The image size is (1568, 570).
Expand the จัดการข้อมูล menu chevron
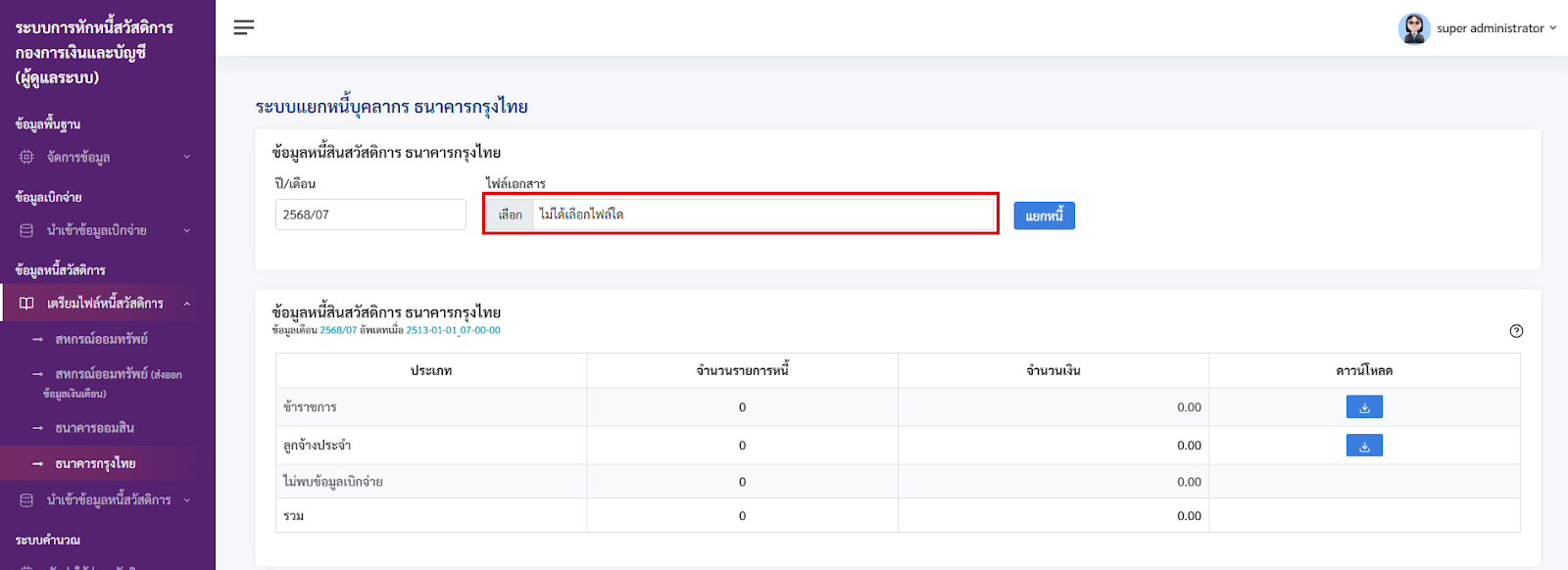187,157
